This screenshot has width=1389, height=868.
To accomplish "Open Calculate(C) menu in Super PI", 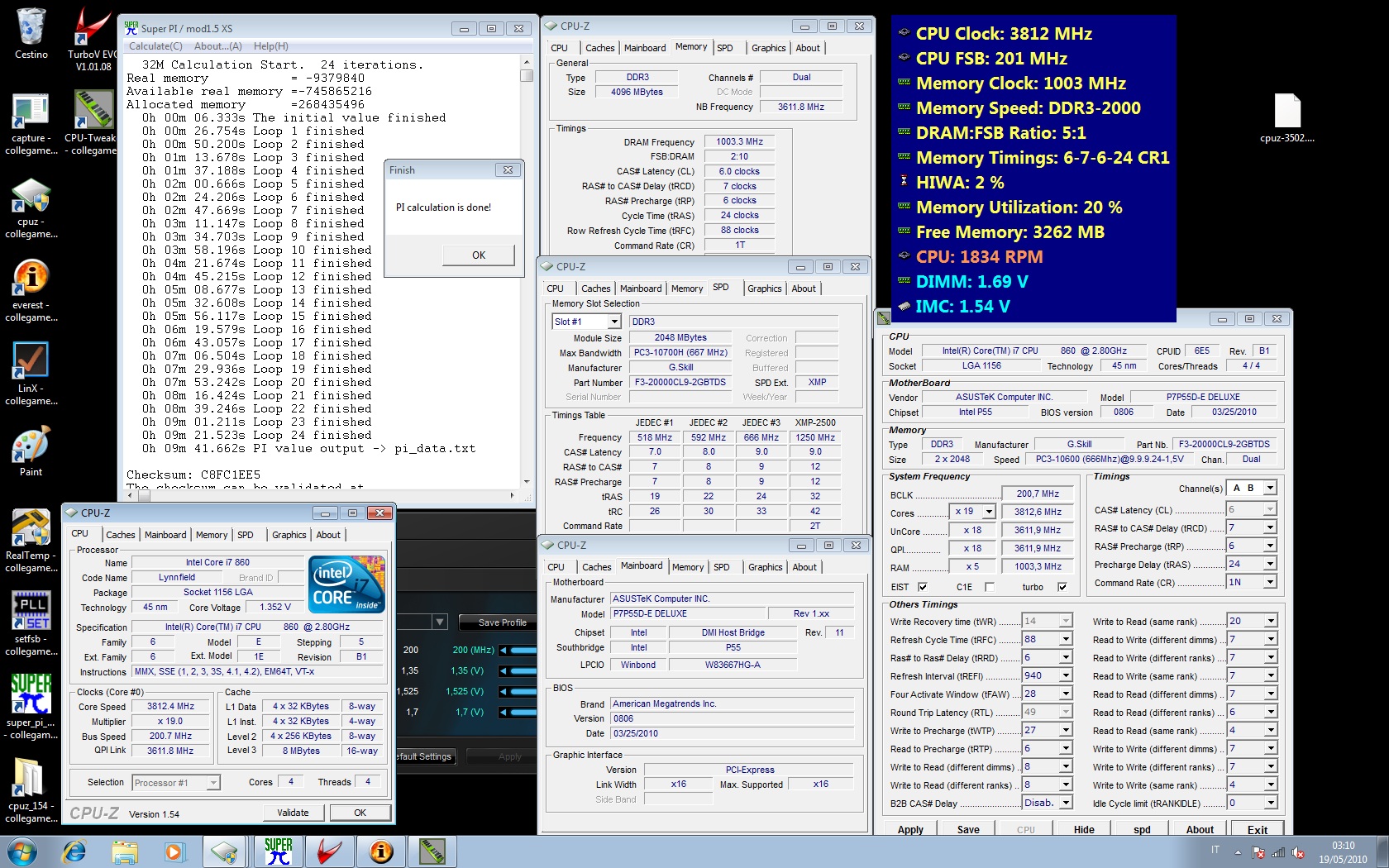I will 155,46.
